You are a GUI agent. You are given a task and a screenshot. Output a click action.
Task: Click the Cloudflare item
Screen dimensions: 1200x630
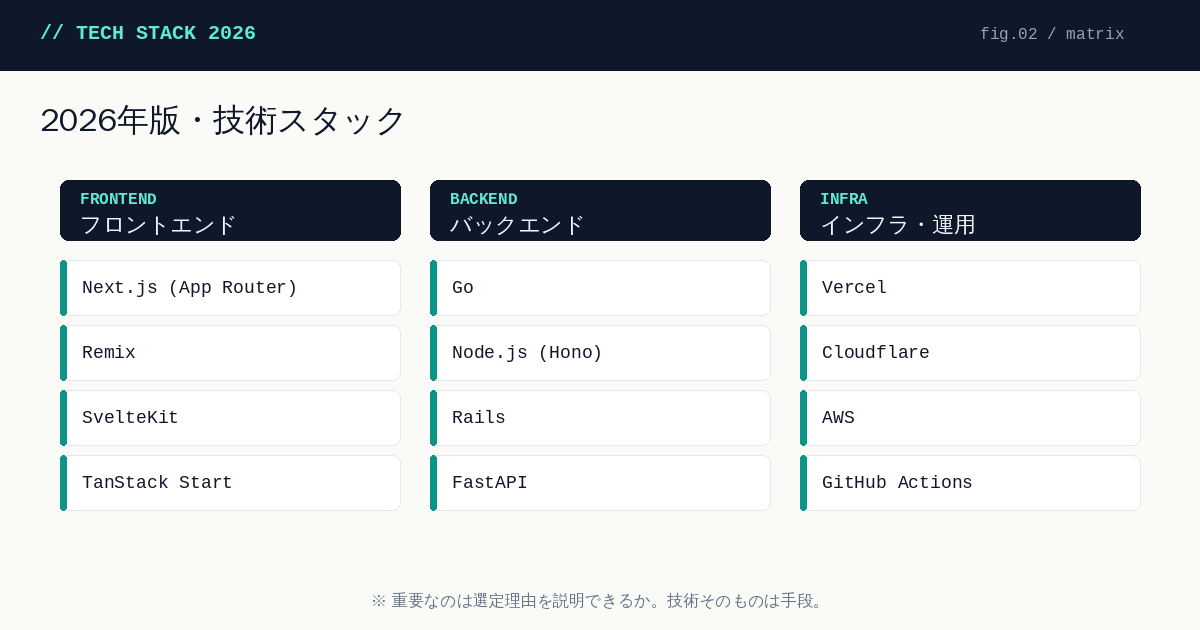pos(970,353)
